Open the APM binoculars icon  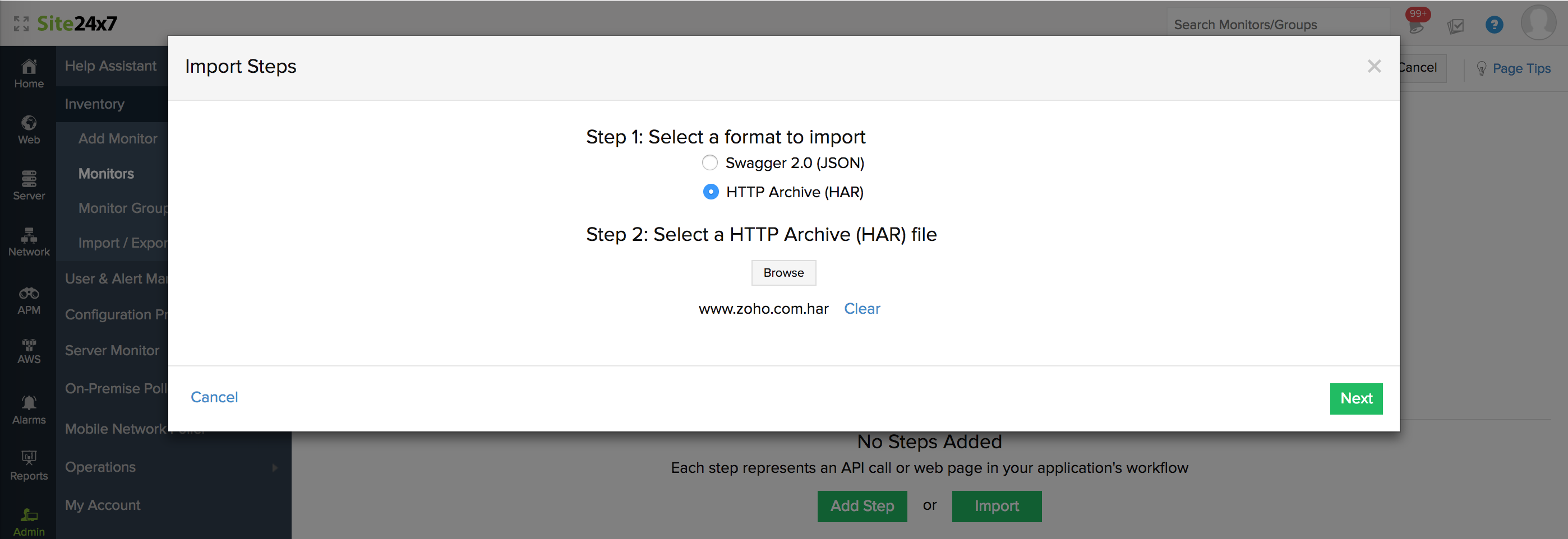[x=29, y=294]
